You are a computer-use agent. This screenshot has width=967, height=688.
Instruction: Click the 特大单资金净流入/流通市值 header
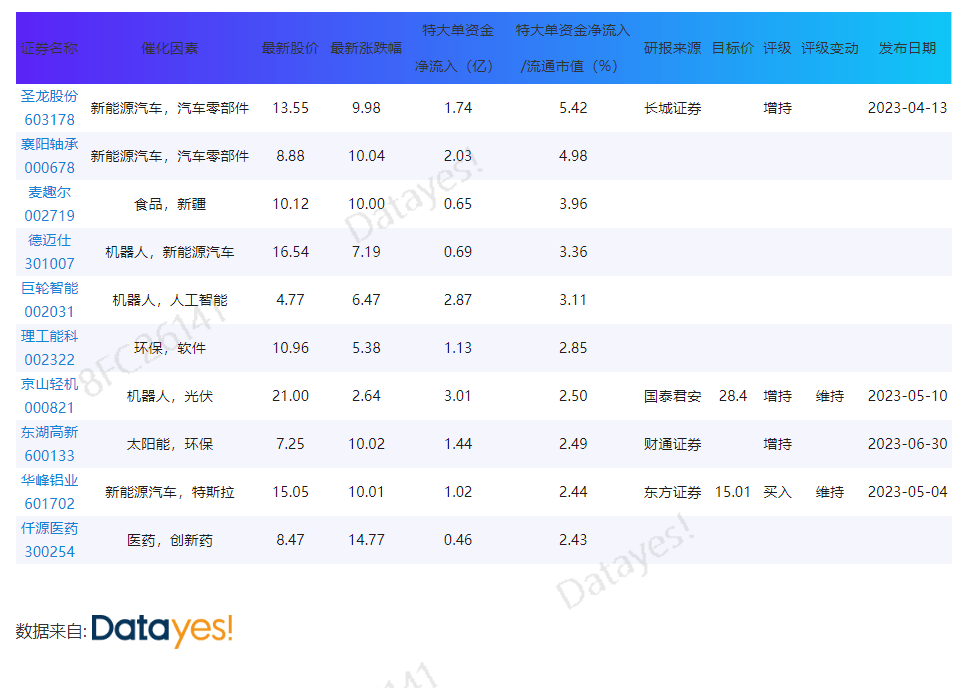pos(573,48)
